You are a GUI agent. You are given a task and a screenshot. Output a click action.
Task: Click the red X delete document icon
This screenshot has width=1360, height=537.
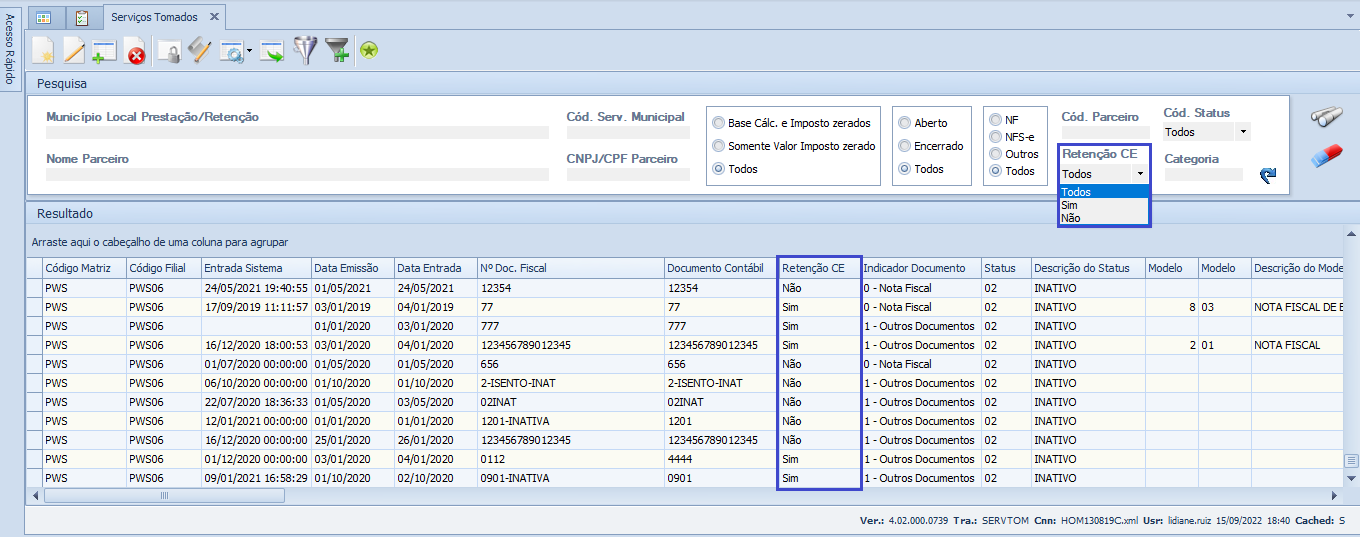(x=135, y=51)
